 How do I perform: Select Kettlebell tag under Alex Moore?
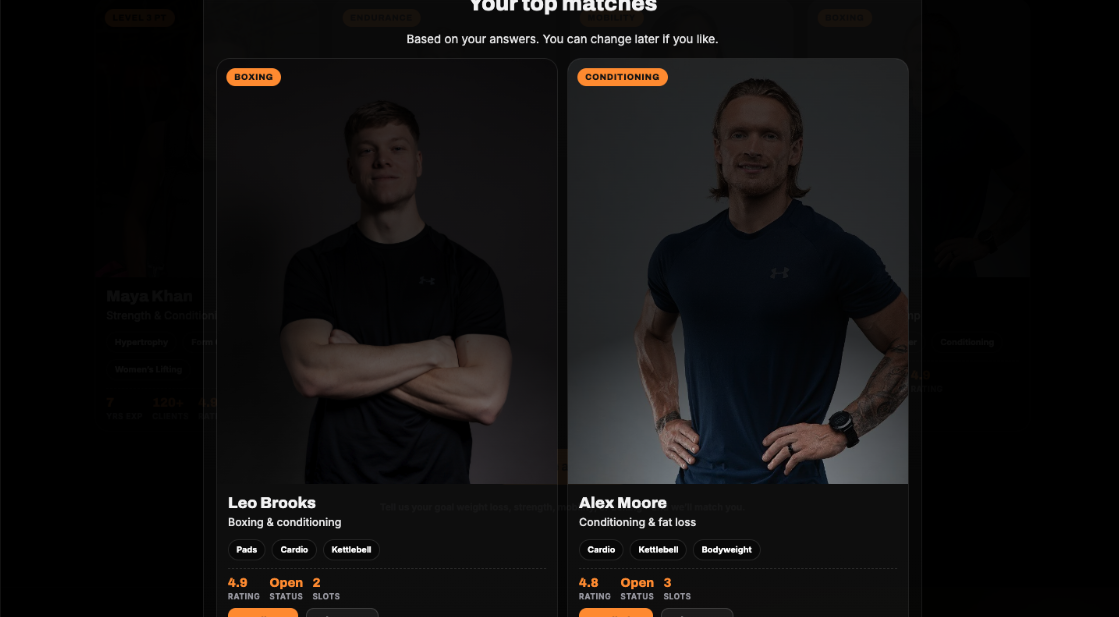click(x=658, y=550)
